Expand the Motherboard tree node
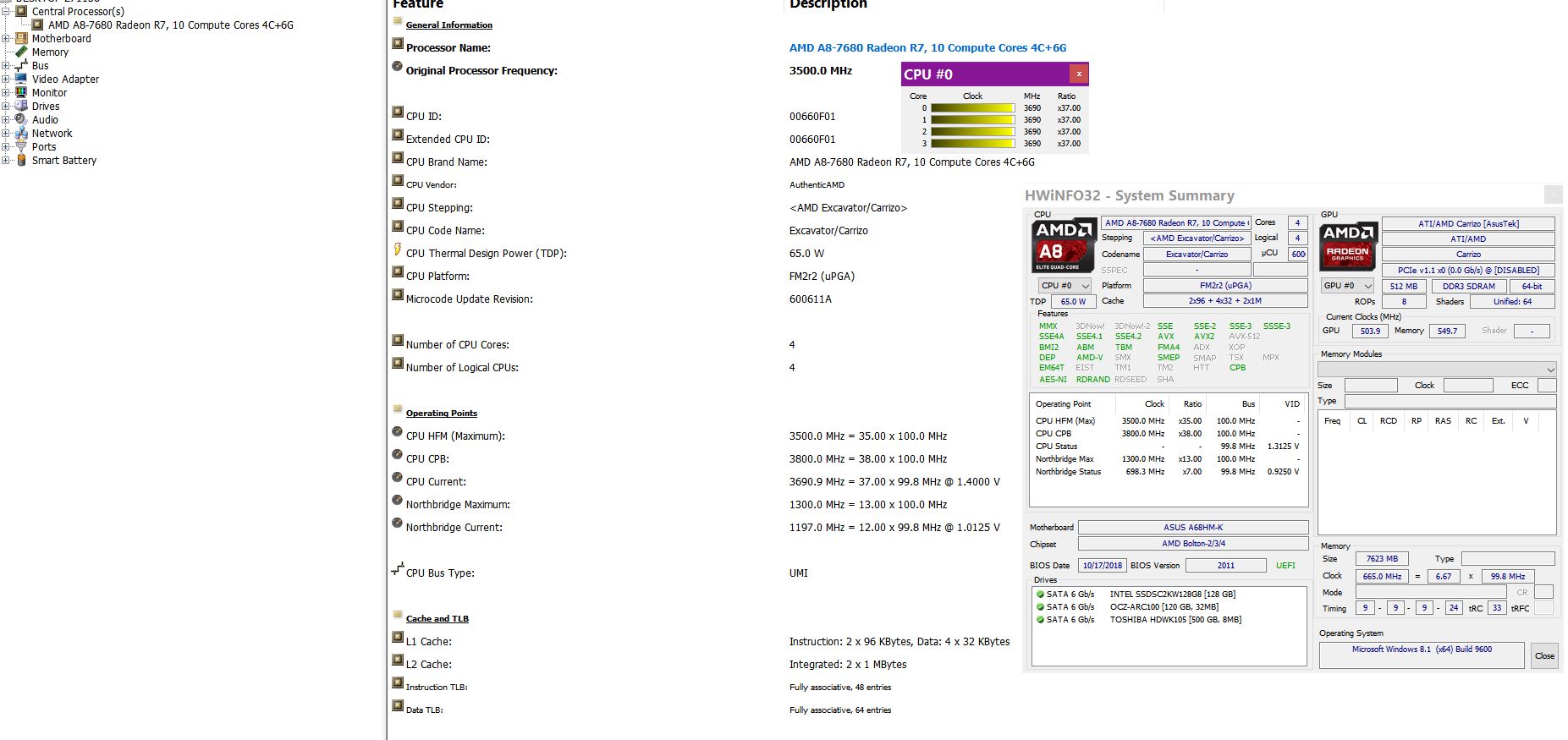1568x740 pixels. pos(6,38)
